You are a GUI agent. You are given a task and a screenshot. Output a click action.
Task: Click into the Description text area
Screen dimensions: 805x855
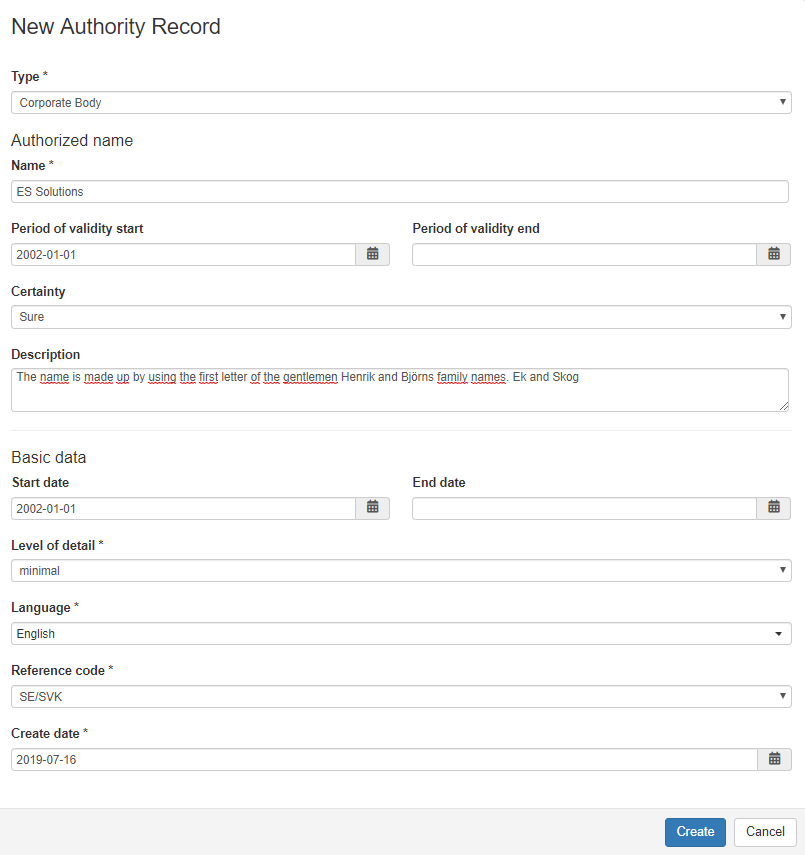coord(400,390)
